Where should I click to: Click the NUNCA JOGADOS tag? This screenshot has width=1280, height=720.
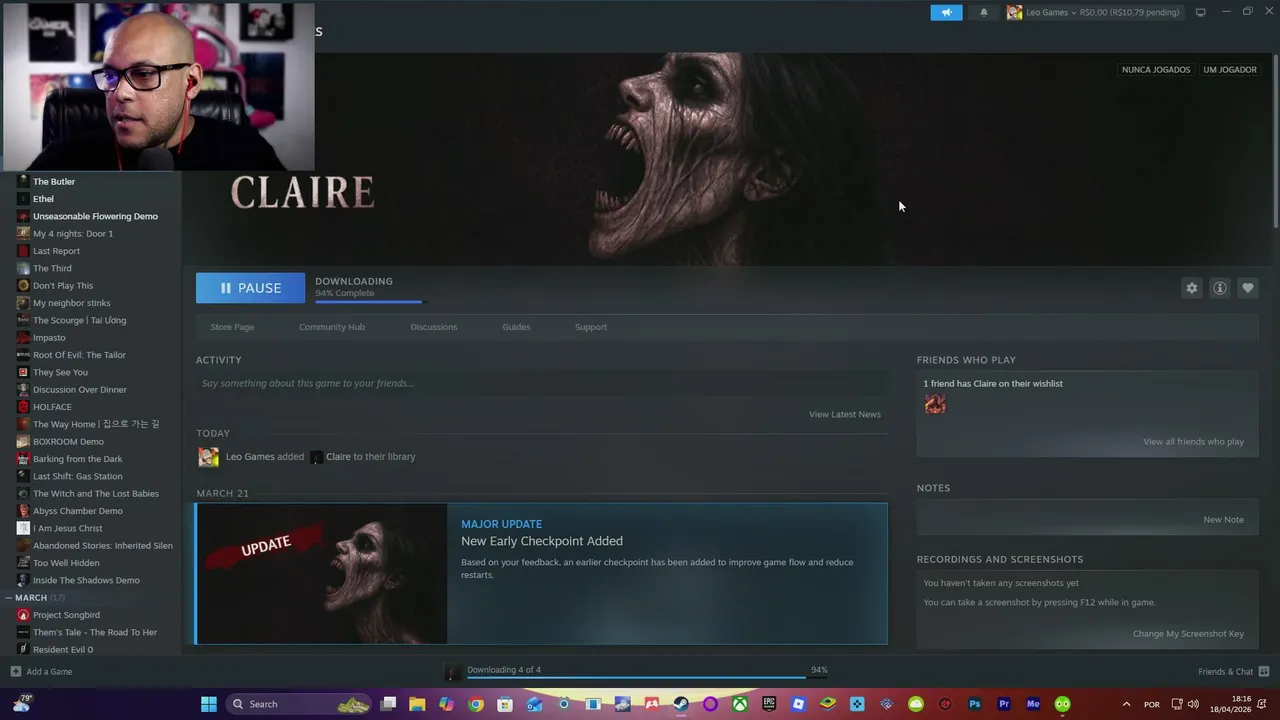click(x=1156, y=70)
